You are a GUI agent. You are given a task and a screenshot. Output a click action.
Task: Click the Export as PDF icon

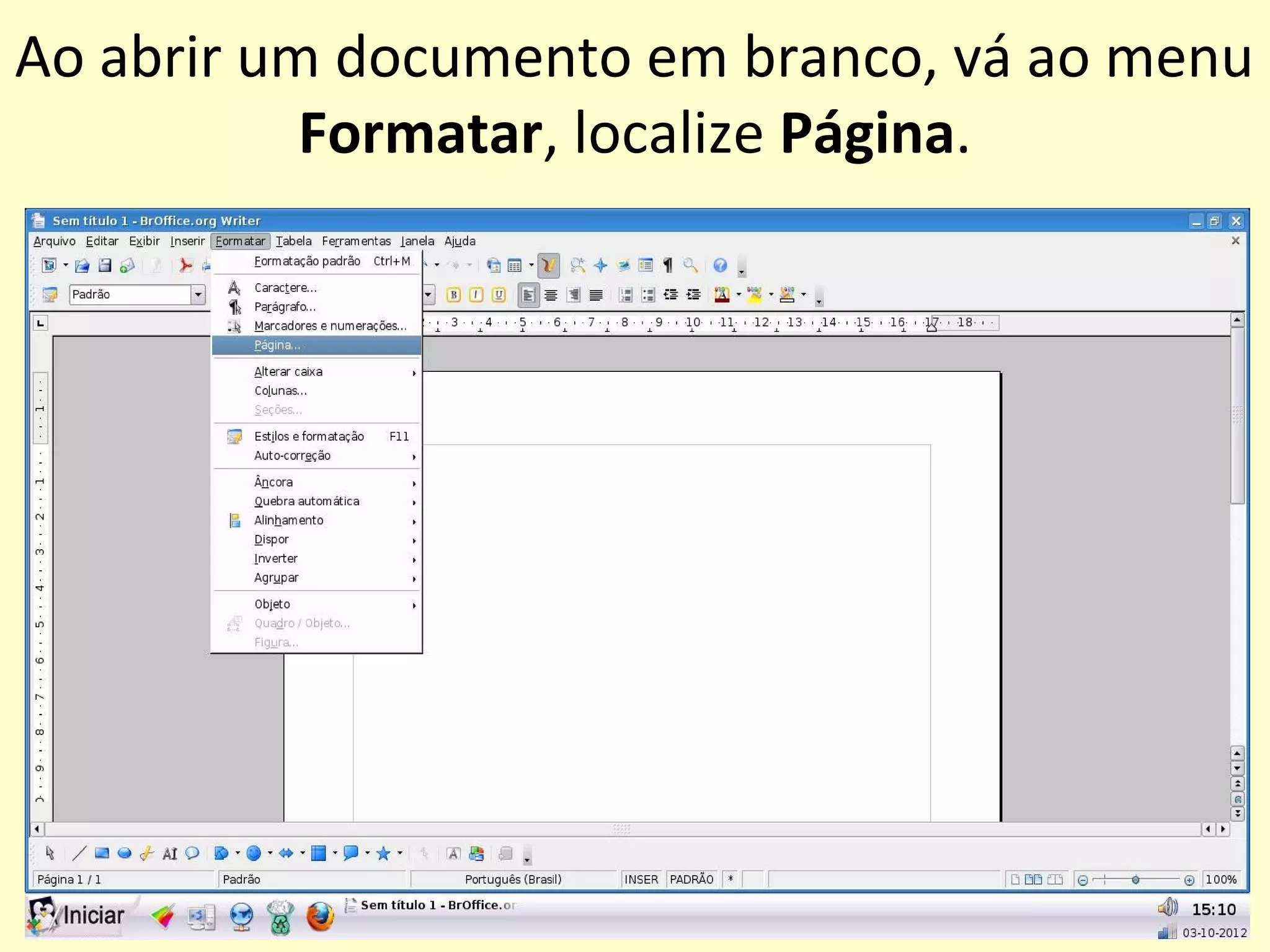(185, 266)
